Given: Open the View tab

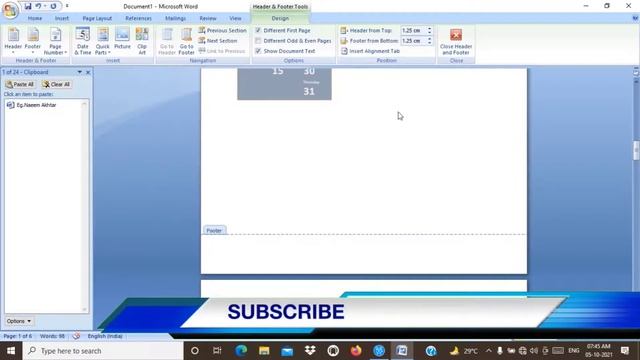Looking at the screenshot, I should point(235,18).
